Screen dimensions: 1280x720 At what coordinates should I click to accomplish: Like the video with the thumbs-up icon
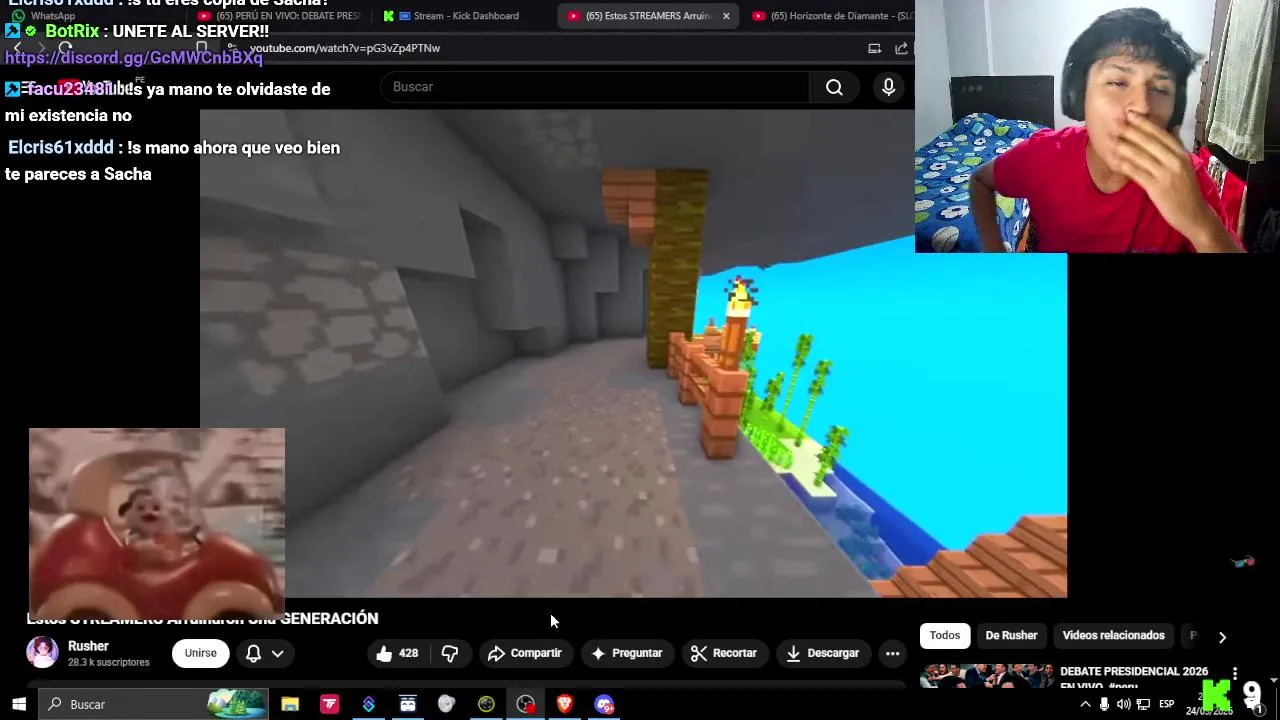coord(396,653)
